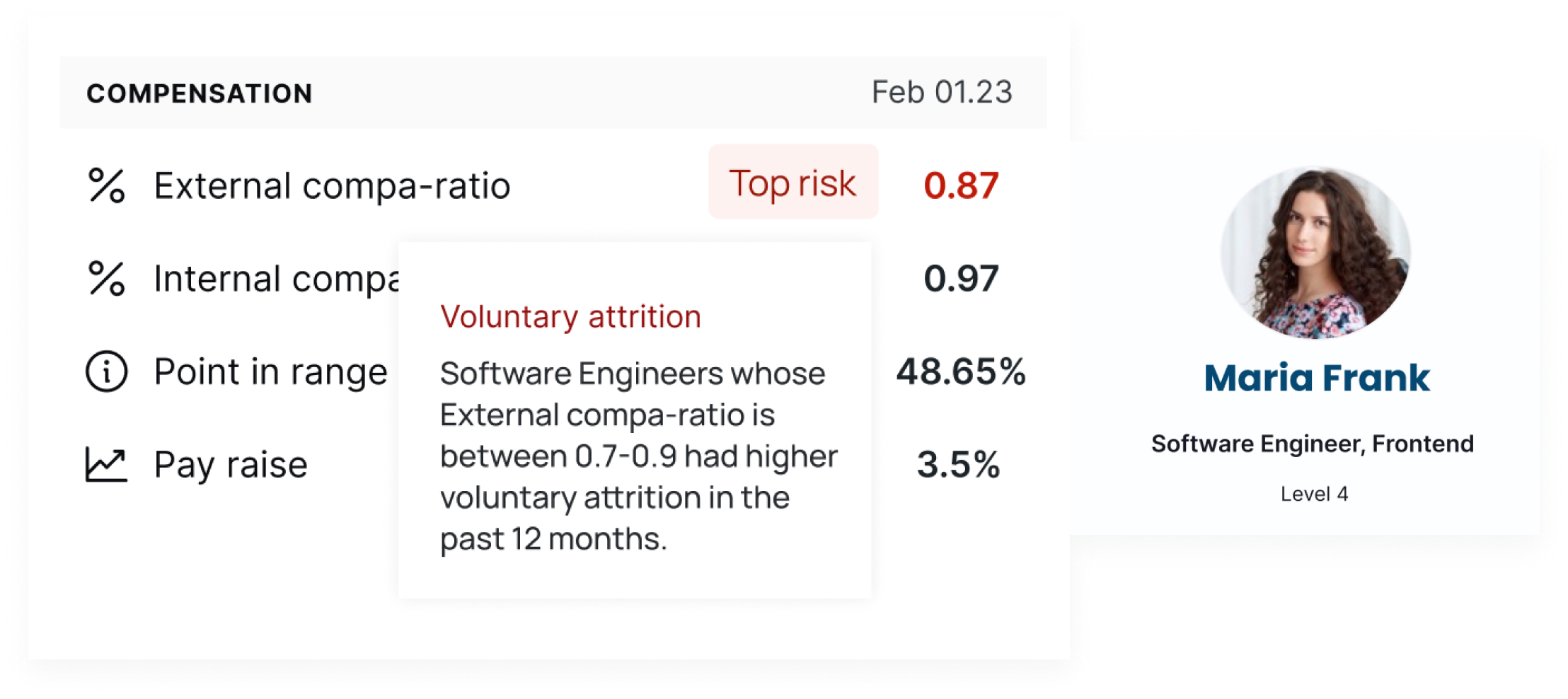Click the Feb 01.23 date in header

941,93
